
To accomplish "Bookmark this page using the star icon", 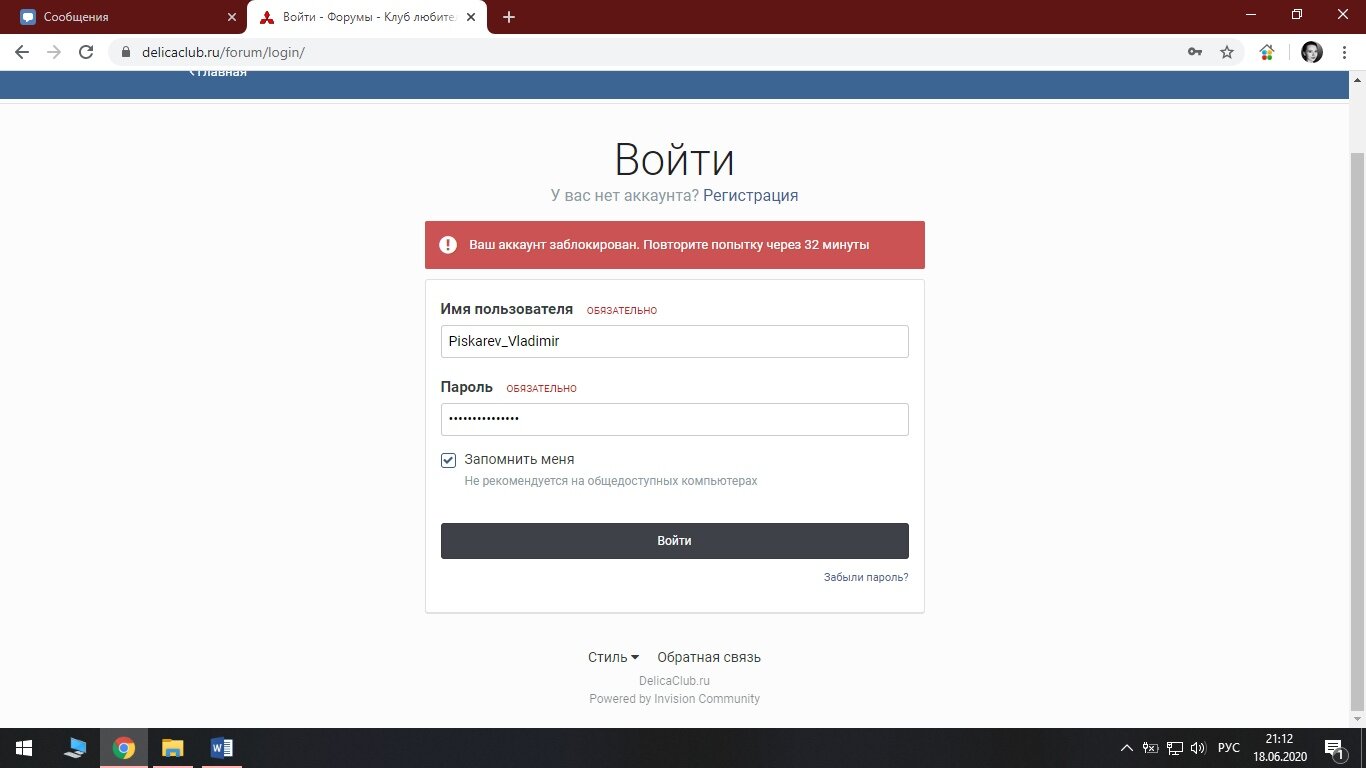I will (x=1227, y=52).
